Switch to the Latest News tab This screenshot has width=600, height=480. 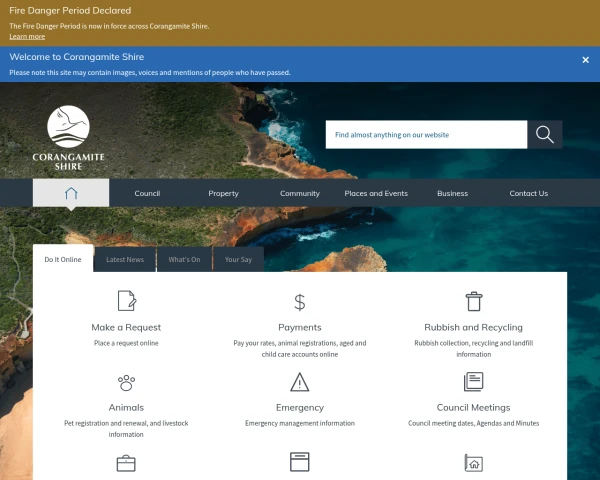125,259
